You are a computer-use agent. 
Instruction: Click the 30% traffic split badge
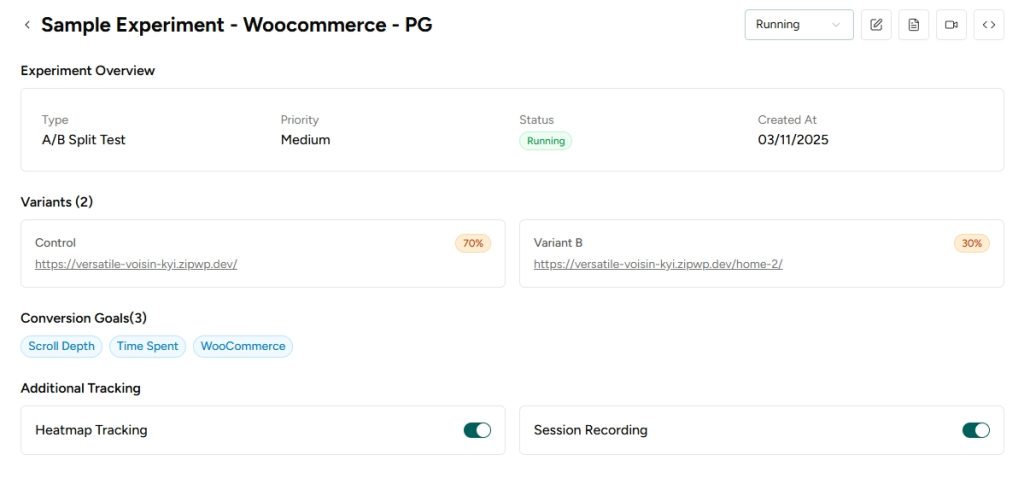tap(972, 243)
